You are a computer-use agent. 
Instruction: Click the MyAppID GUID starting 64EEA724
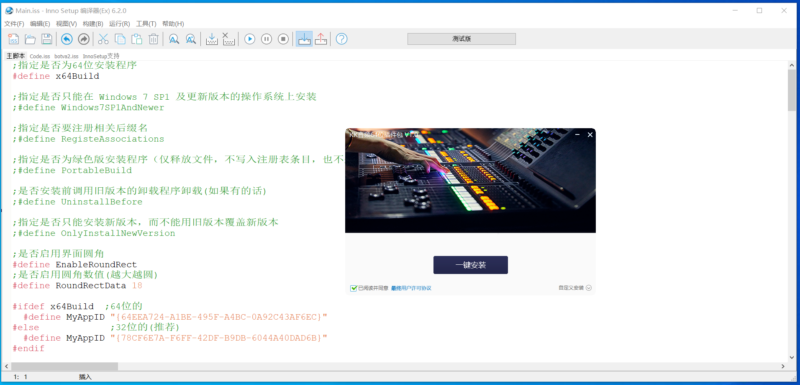click(x=218, y=317)
